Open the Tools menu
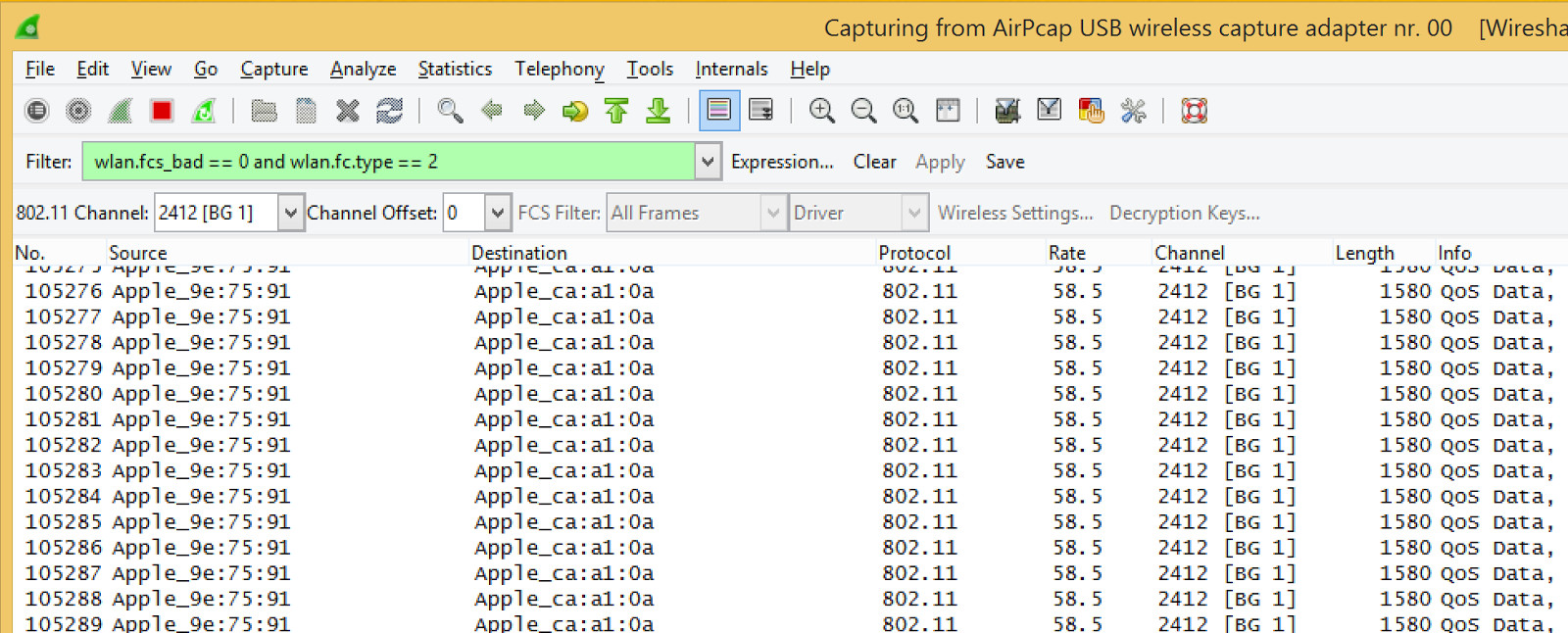 point(651,69)
